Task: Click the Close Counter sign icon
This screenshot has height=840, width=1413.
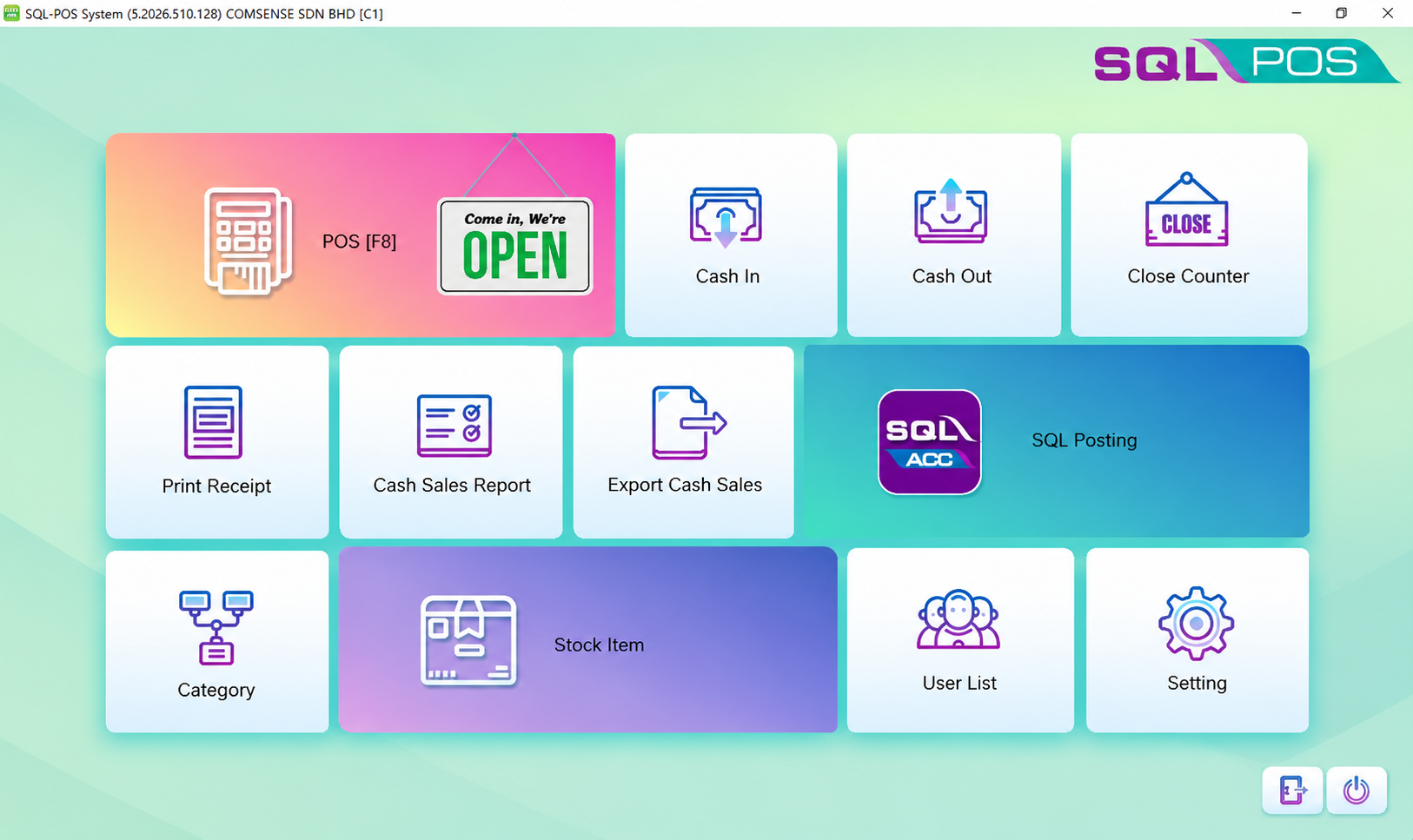Action: [1186, 209]
